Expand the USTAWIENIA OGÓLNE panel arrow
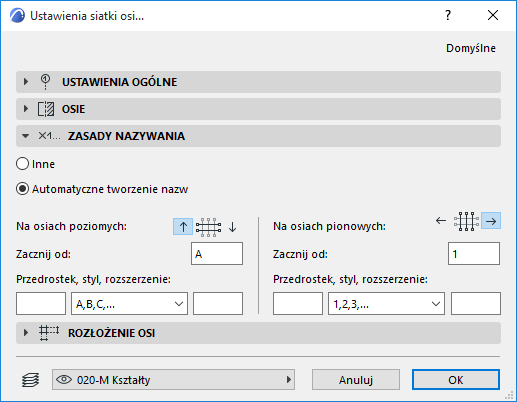 [x=26, y=82]
